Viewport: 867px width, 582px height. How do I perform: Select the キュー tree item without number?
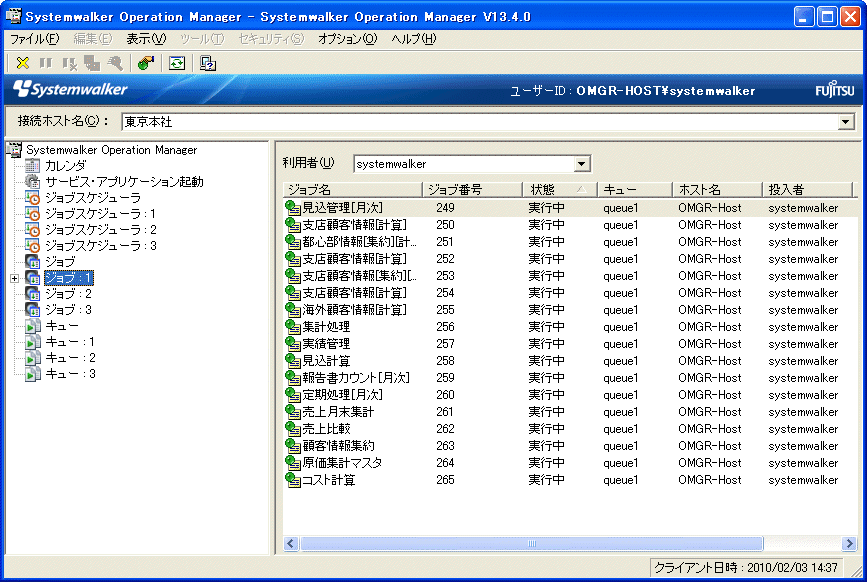62,326
